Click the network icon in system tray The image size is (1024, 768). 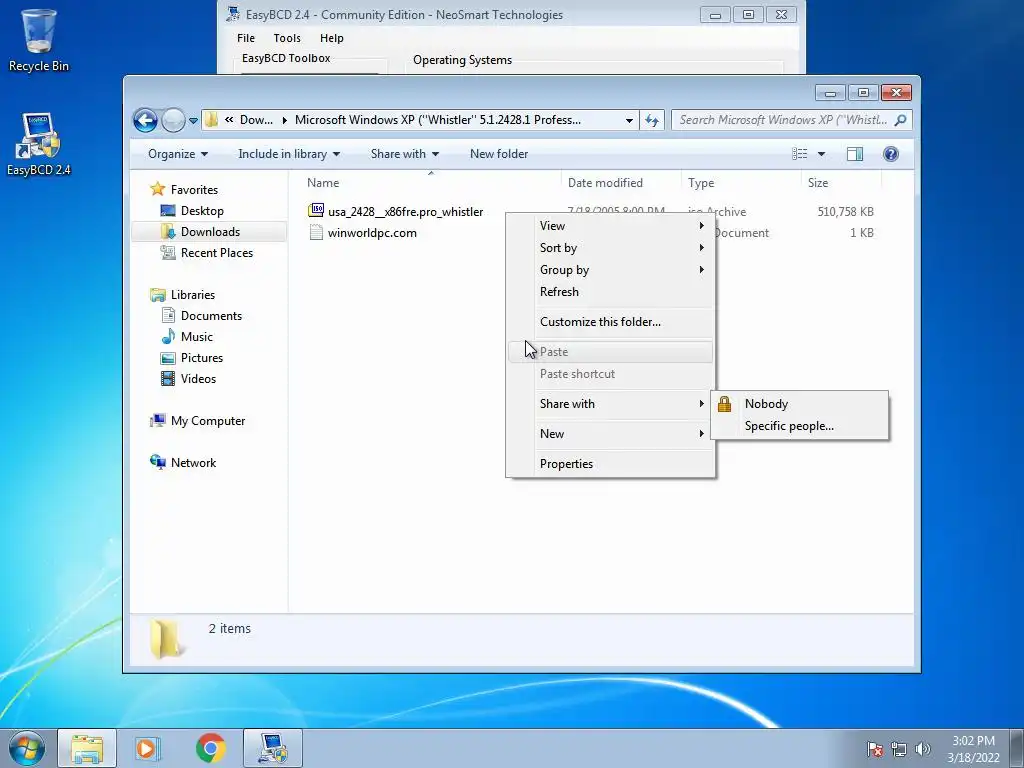[899, 749]
